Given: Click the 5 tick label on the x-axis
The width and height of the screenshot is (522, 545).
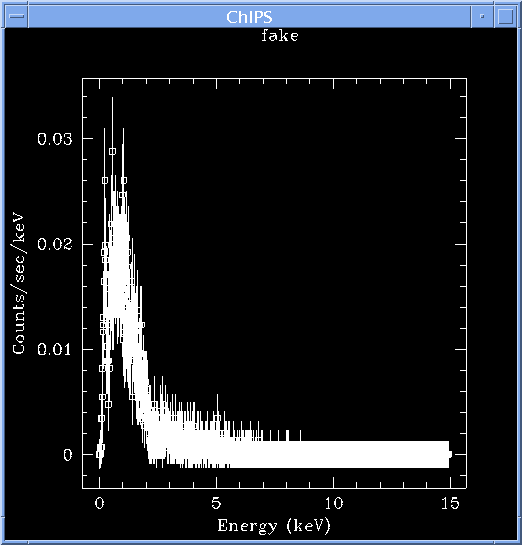Looking at the screenshot, I should click(x=216, y=503).
